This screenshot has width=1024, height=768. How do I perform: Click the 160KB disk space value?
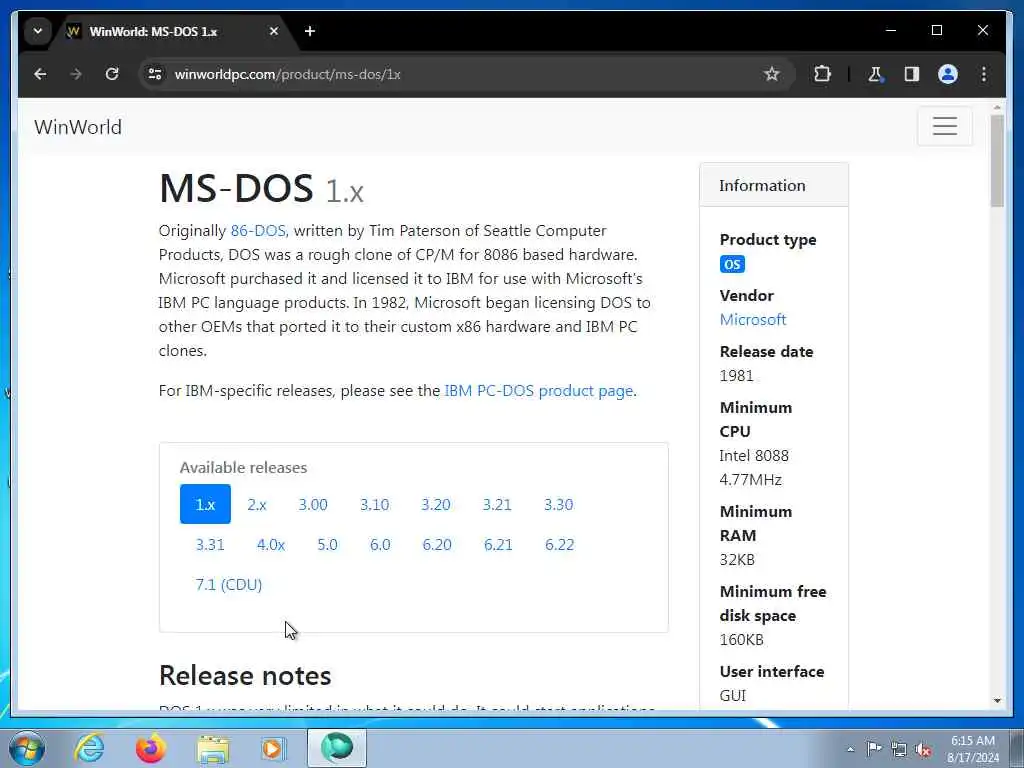[x=741, y=640]
